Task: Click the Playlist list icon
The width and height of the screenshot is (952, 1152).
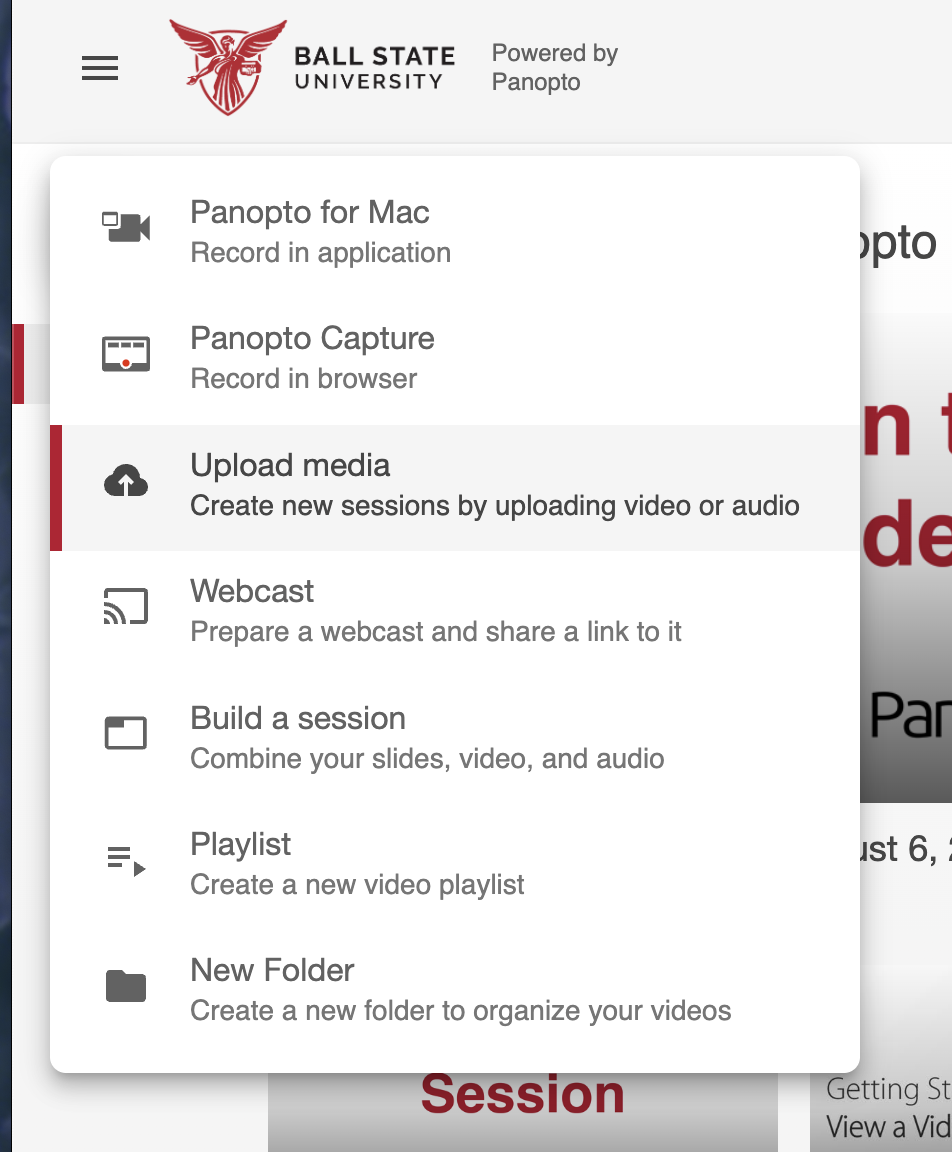Action: pos(125,858)
